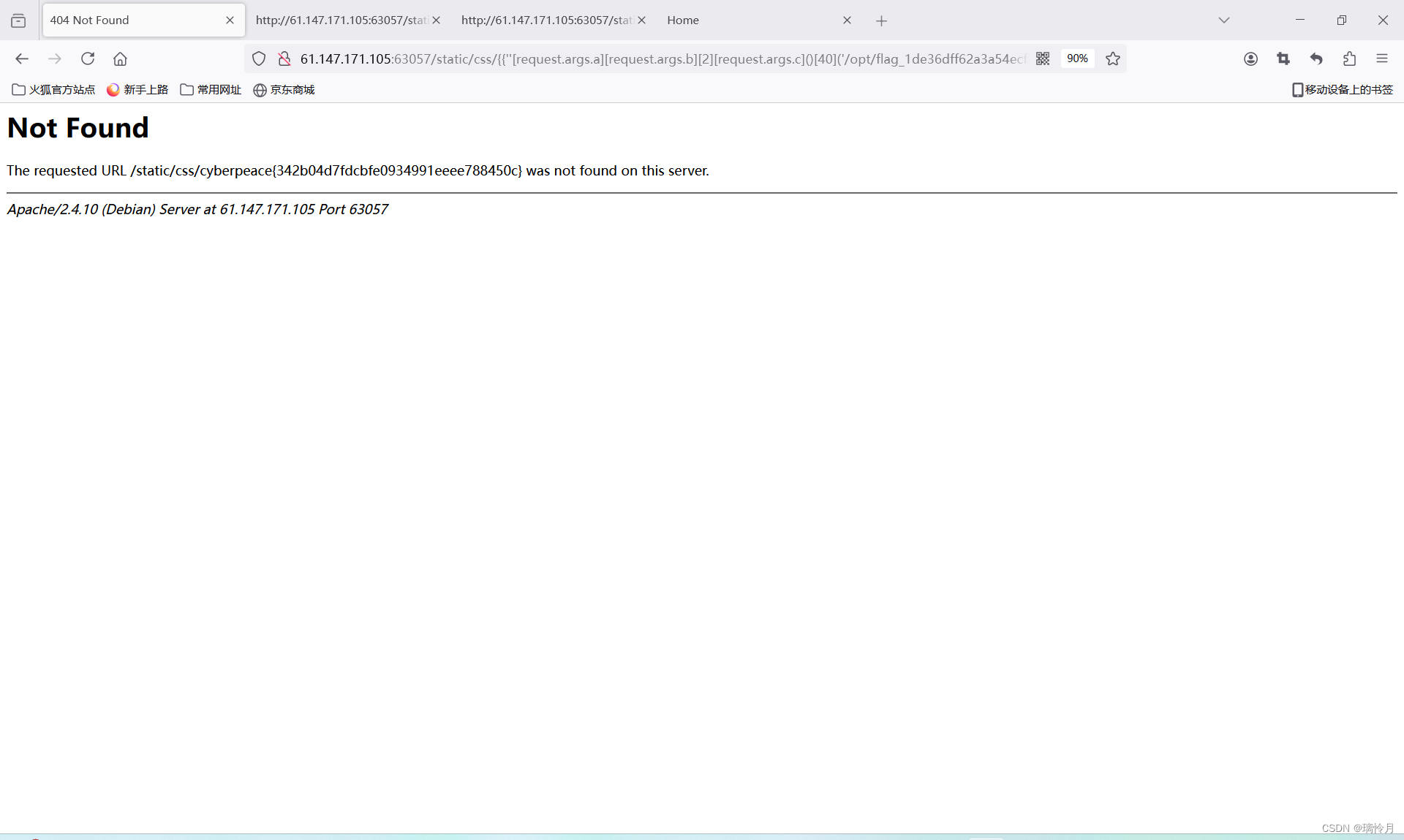Screen dimensions: 1404x840
Task: Reload the current page
Action: click(x=88, y=58)
